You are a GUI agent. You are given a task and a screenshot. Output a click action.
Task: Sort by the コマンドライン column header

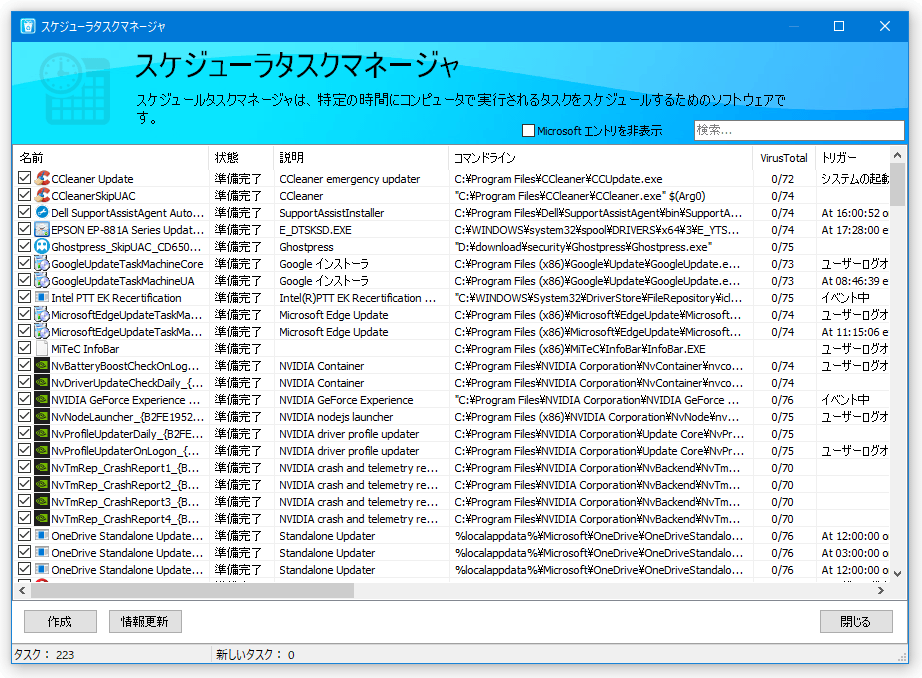(600, 158)
